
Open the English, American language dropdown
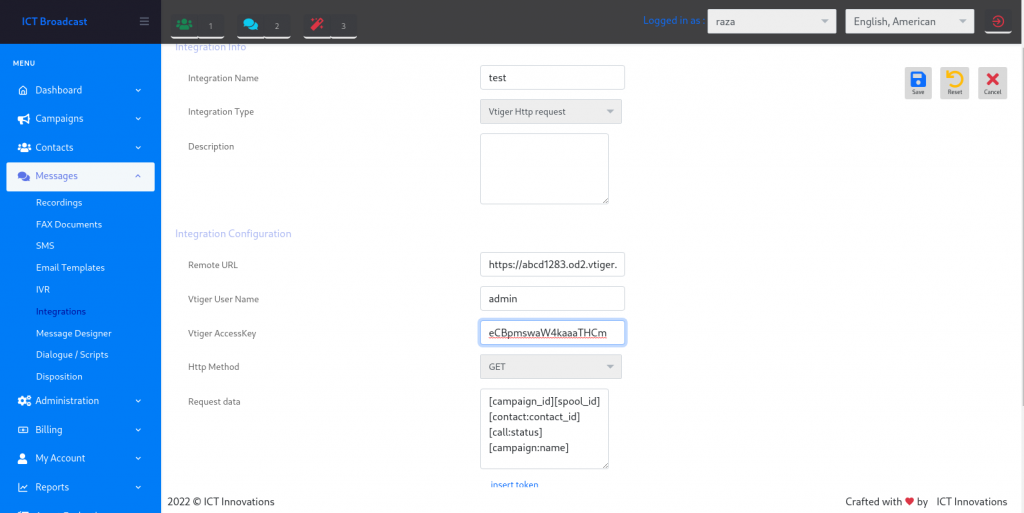909,22
